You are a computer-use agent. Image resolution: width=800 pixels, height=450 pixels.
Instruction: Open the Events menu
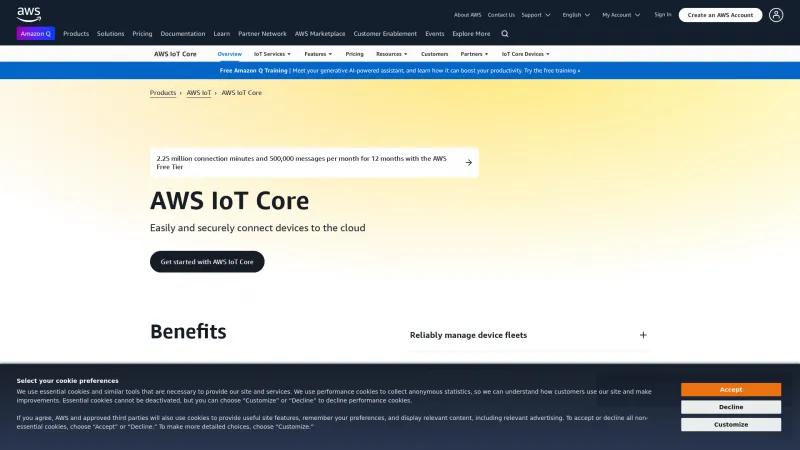point(435,34)
